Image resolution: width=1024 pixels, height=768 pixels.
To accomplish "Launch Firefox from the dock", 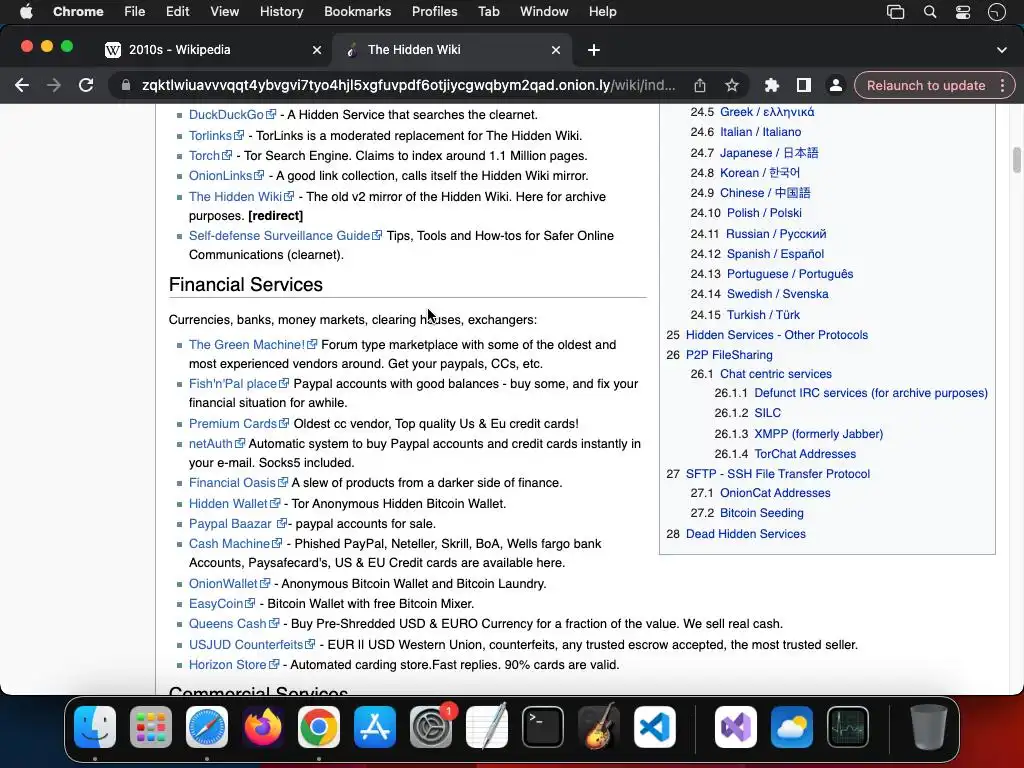I will [x=263, y=727].
